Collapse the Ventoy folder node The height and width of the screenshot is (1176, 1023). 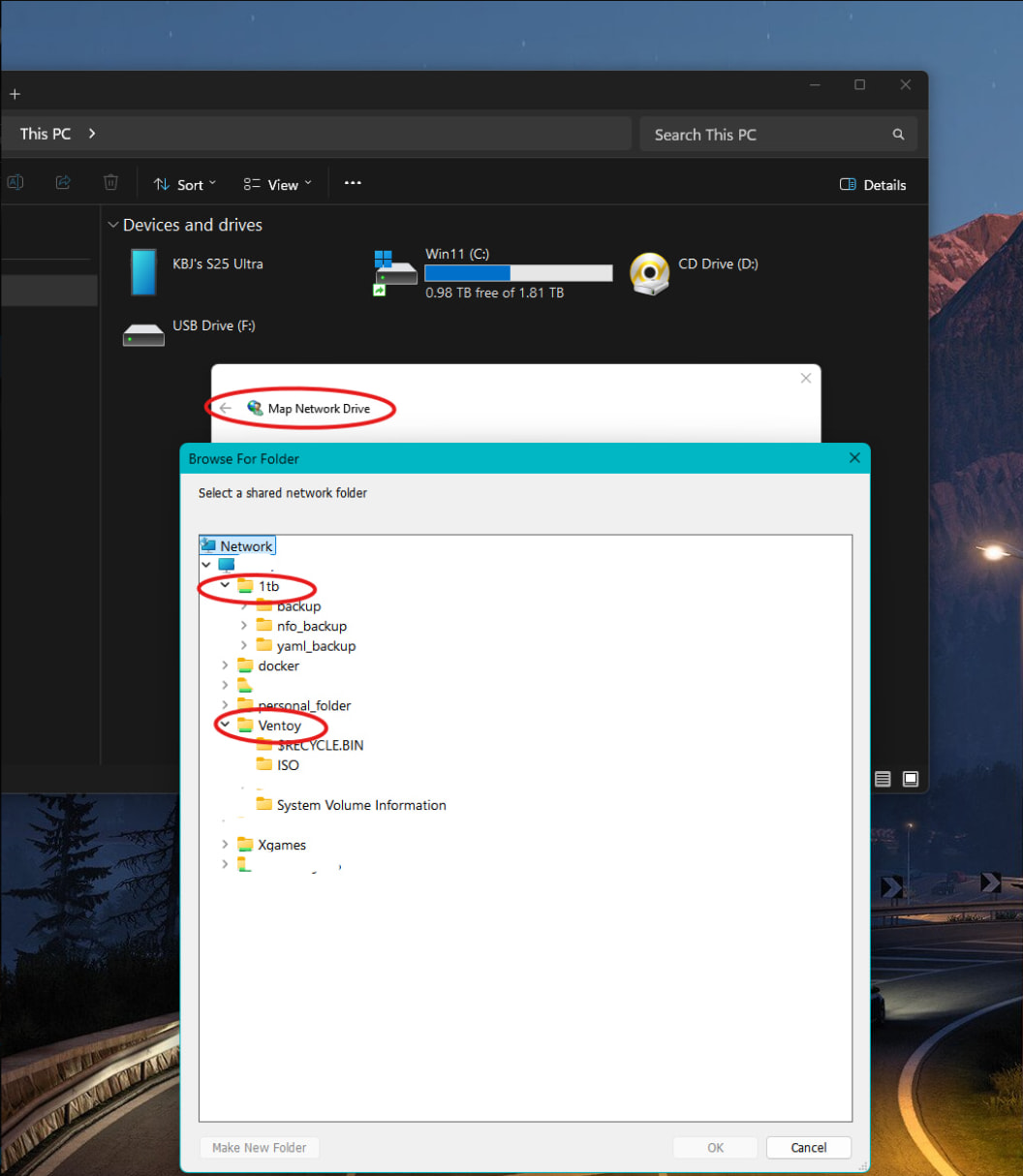coord(225,726)
